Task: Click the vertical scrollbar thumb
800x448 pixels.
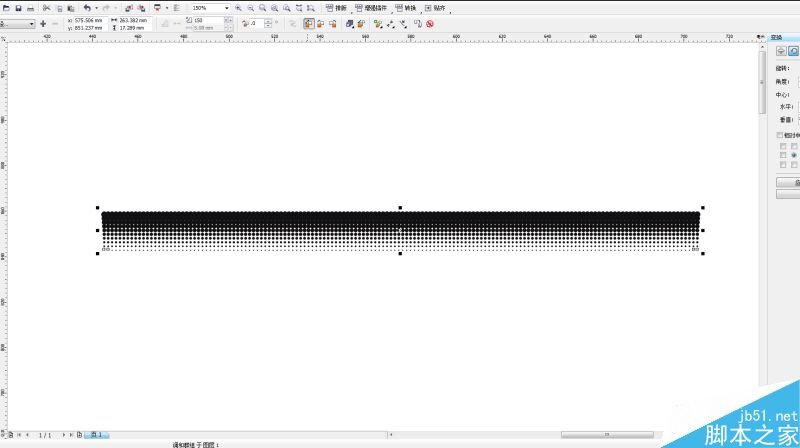Action: click(763, 82)
